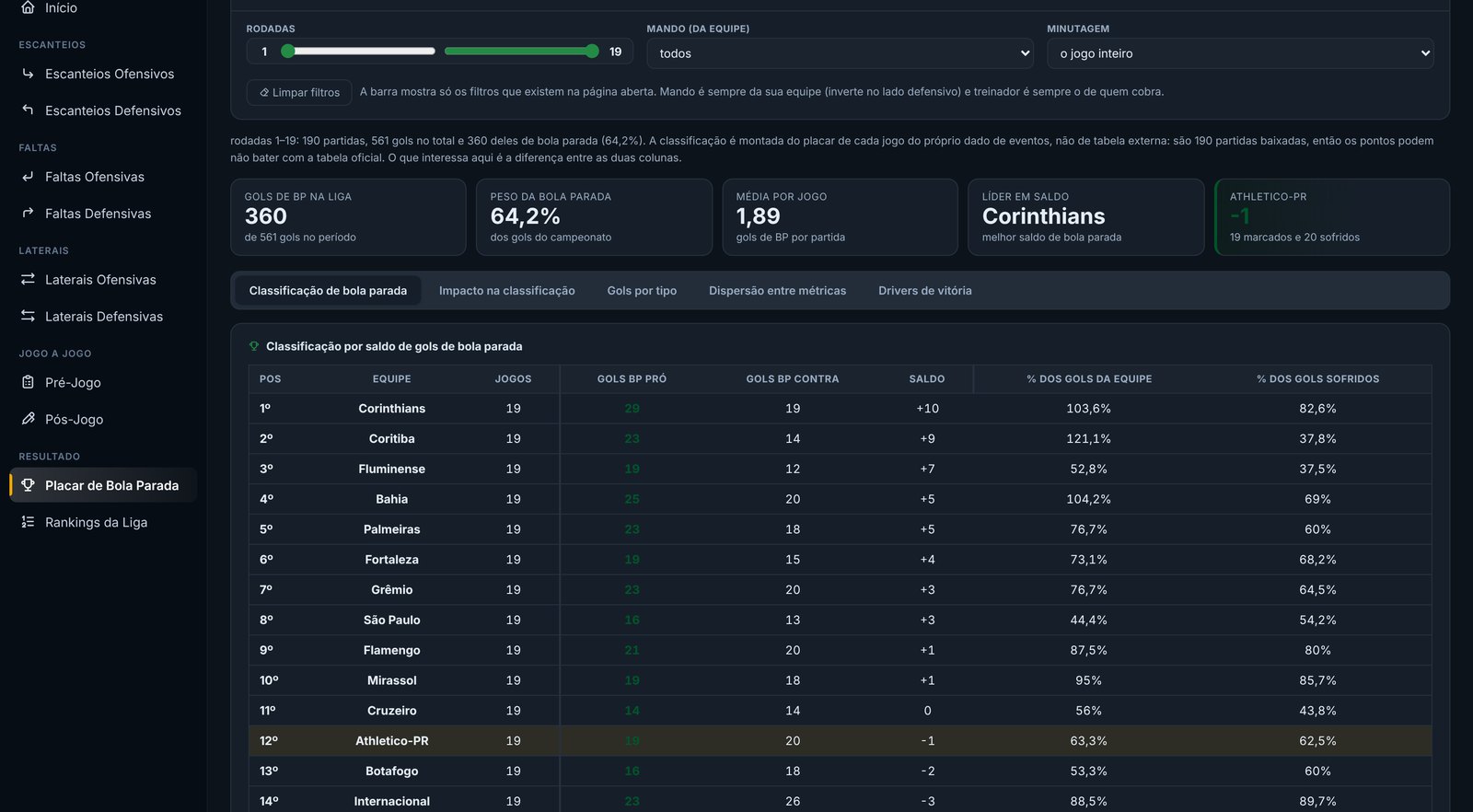
Task: Focus the Rodadas end round field
Action: (x=616, y=52)
